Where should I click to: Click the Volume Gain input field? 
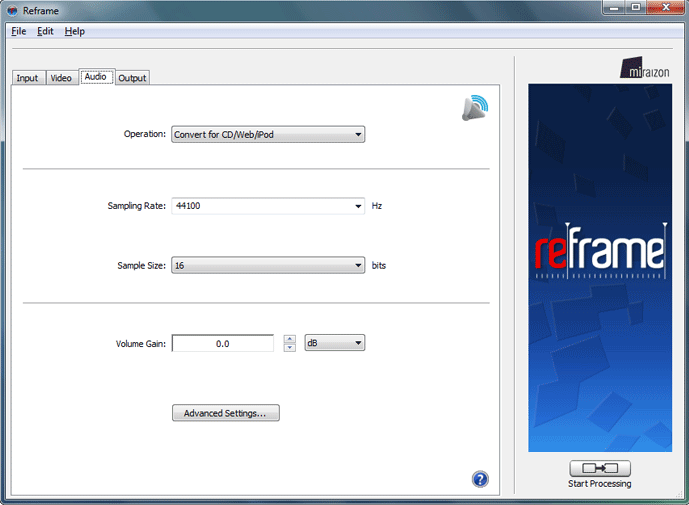[223, 343]
